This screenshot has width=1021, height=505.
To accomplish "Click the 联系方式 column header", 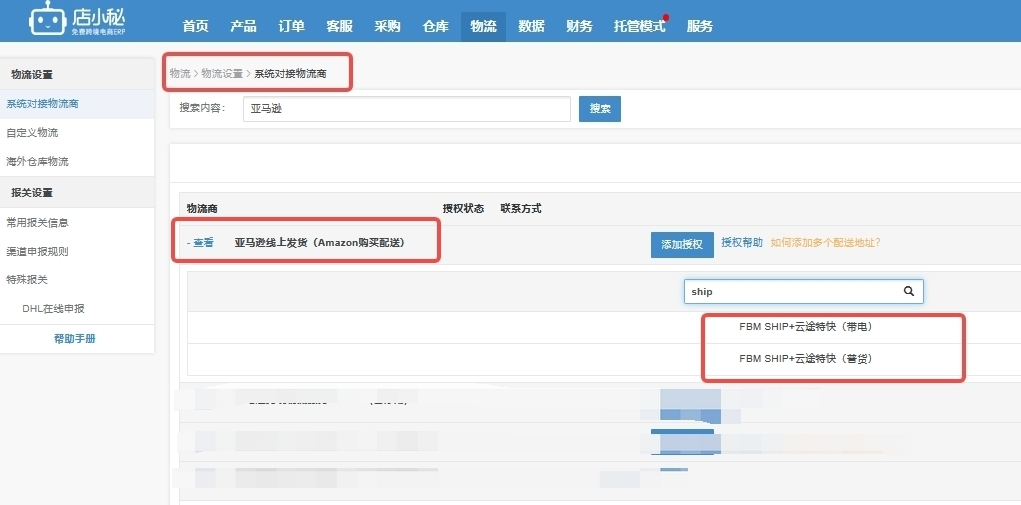I will tap(520, 208).
